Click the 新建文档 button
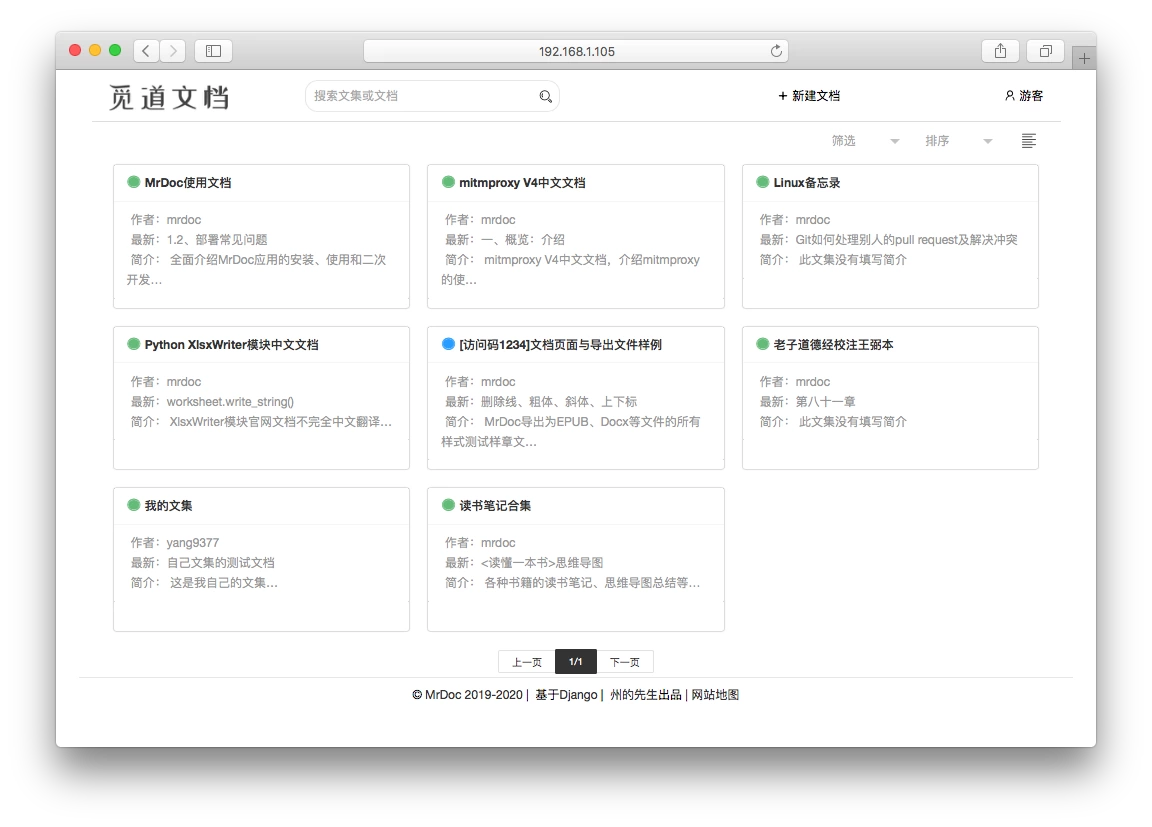Viewport: 1152px width, 827px height. click(810, 96)
